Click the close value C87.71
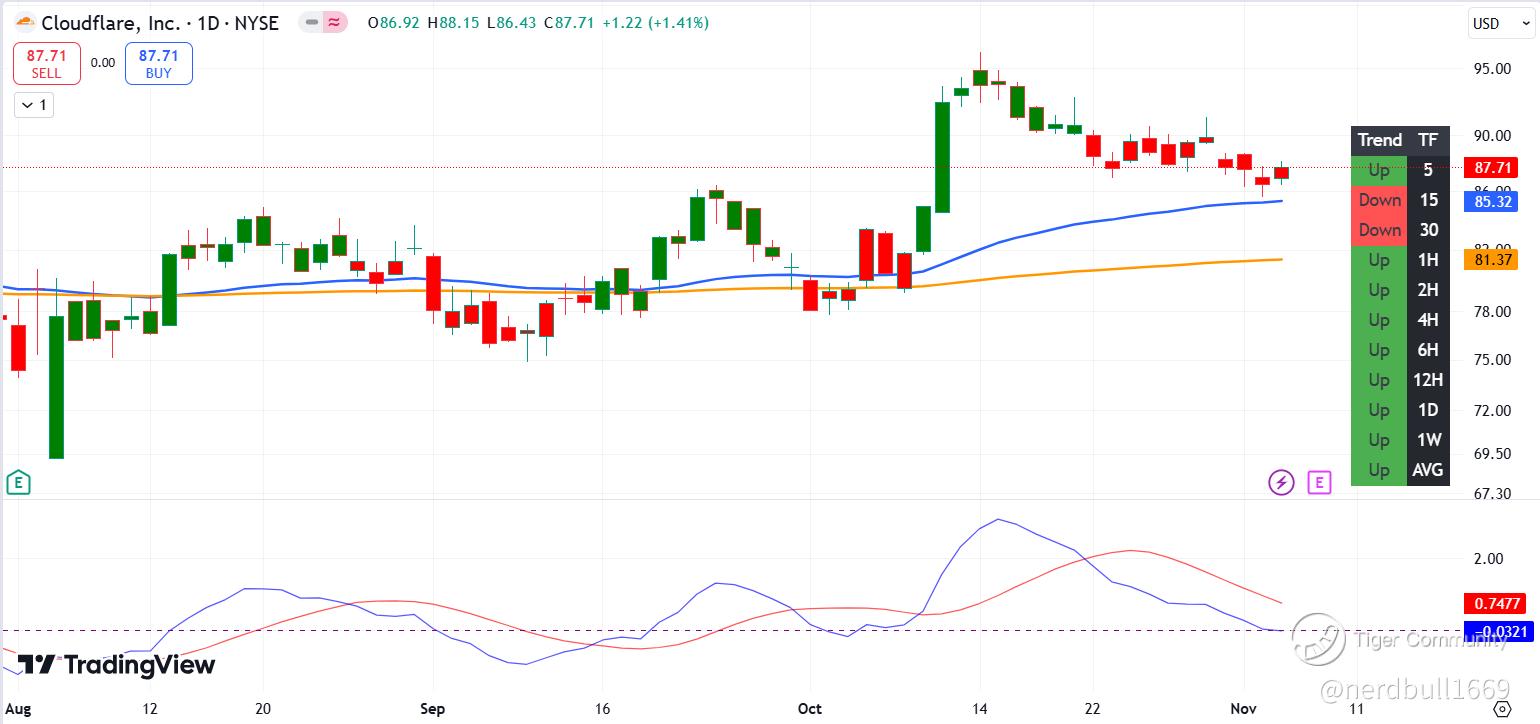Image resolution: width=1540 pixels, height=724 pixels. [569, 22]
